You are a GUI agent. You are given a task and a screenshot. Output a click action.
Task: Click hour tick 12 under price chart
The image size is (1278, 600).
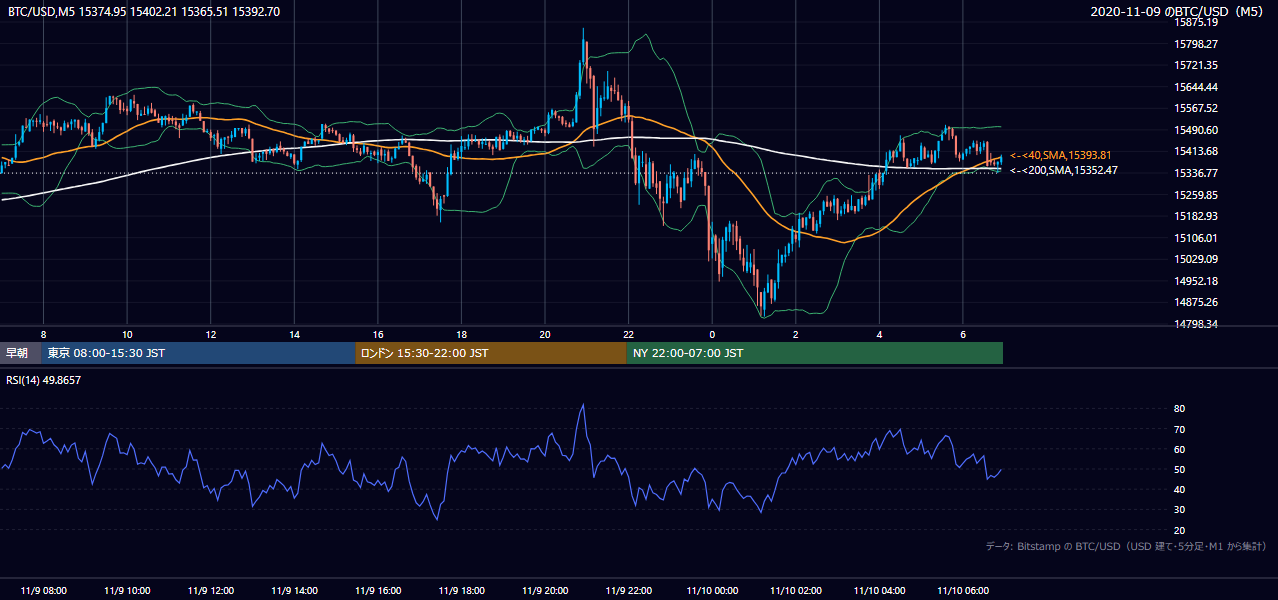click(x=210, y=334)
